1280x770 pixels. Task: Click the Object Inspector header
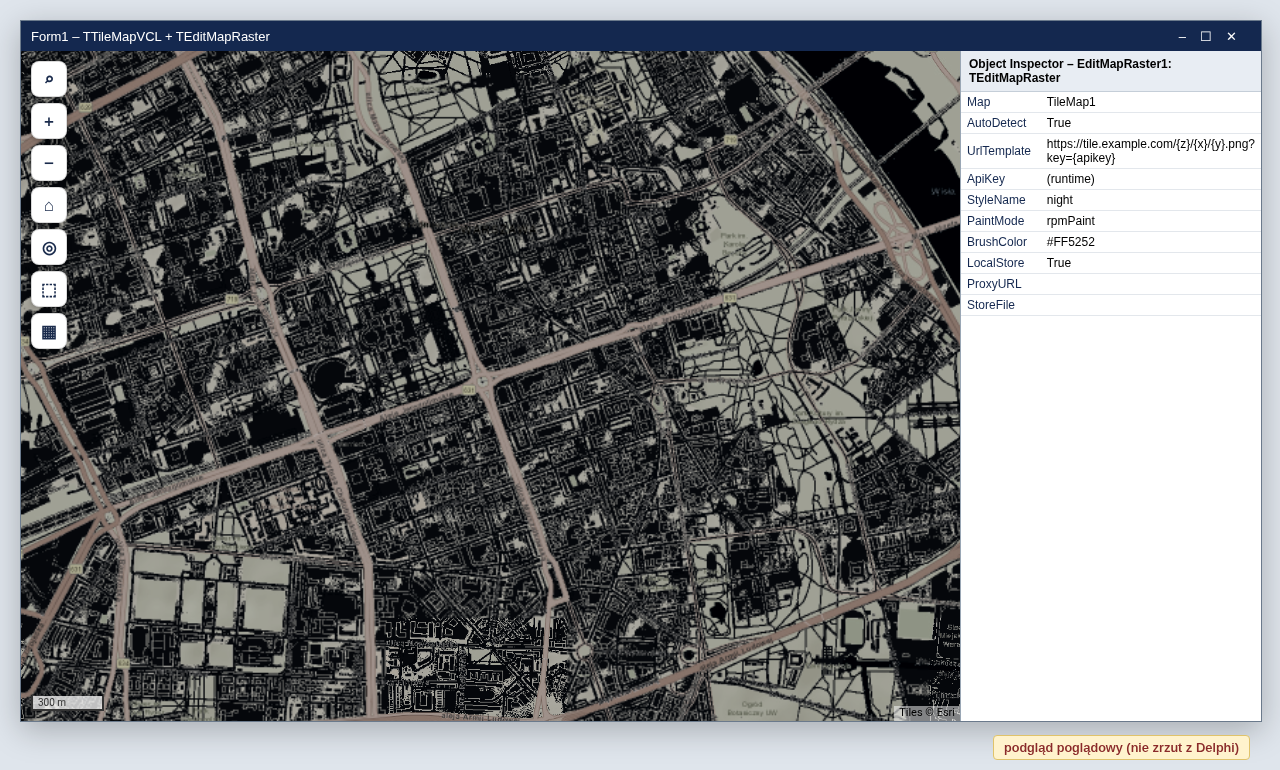pos(1111,71)
